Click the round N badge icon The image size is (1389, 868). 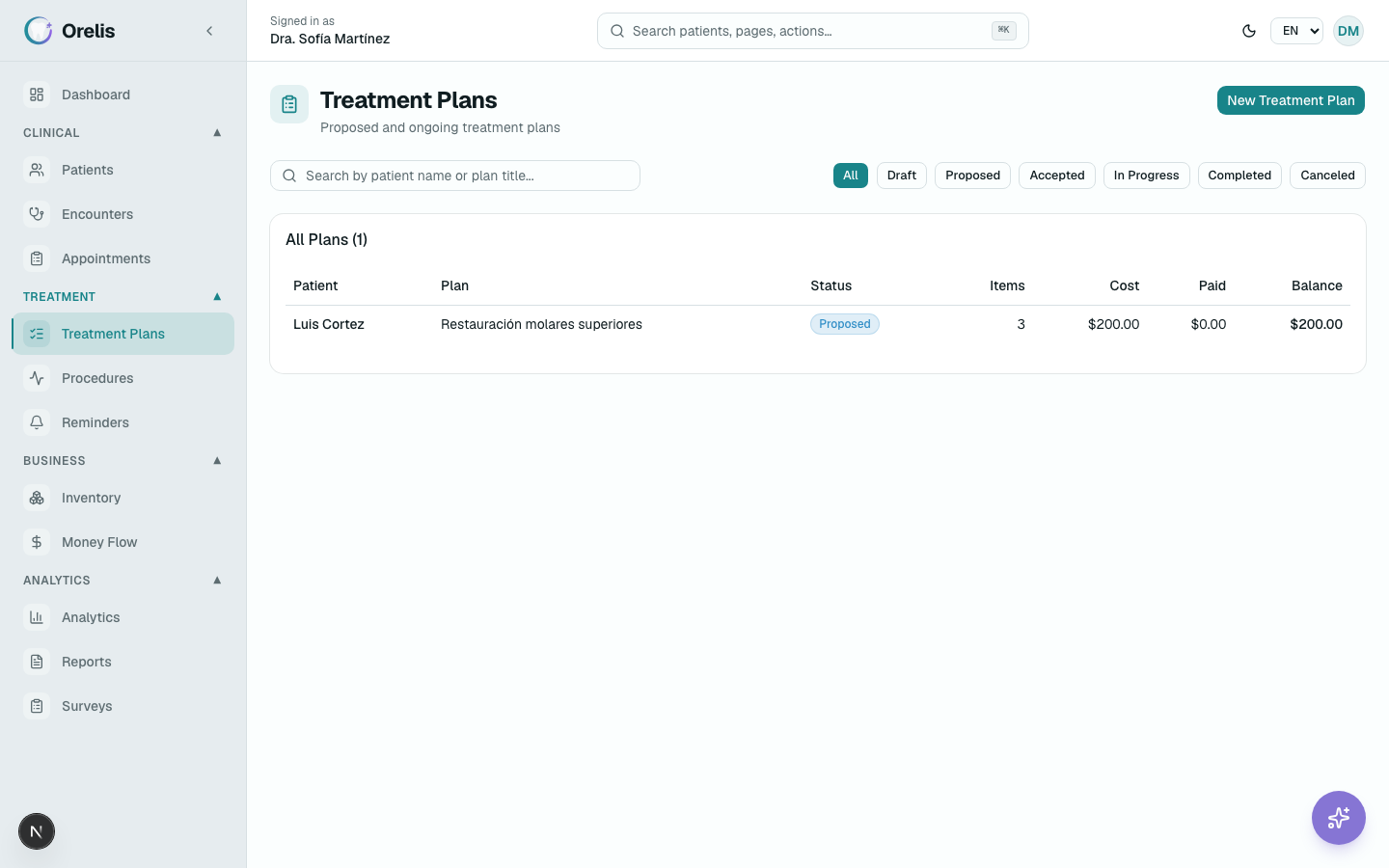(x=37, y=831)
